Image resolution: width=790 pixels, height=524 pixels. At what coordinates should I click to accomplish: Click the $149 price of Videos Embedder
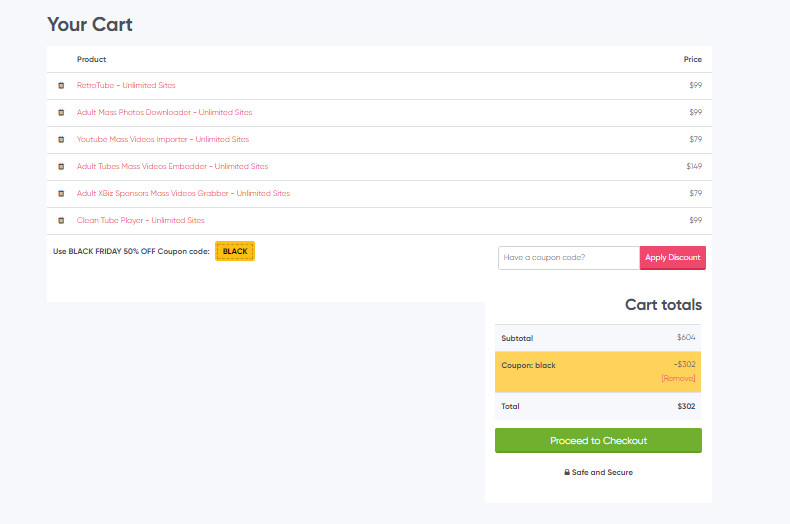pyautogui.click(x=694, y=166)
